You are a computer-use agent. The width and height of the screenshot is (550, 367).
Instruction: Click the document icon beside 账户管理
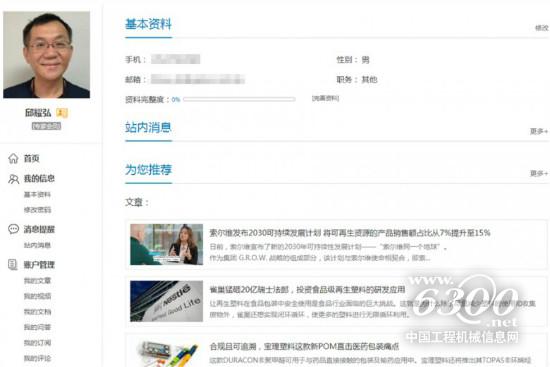pos(13,265)
